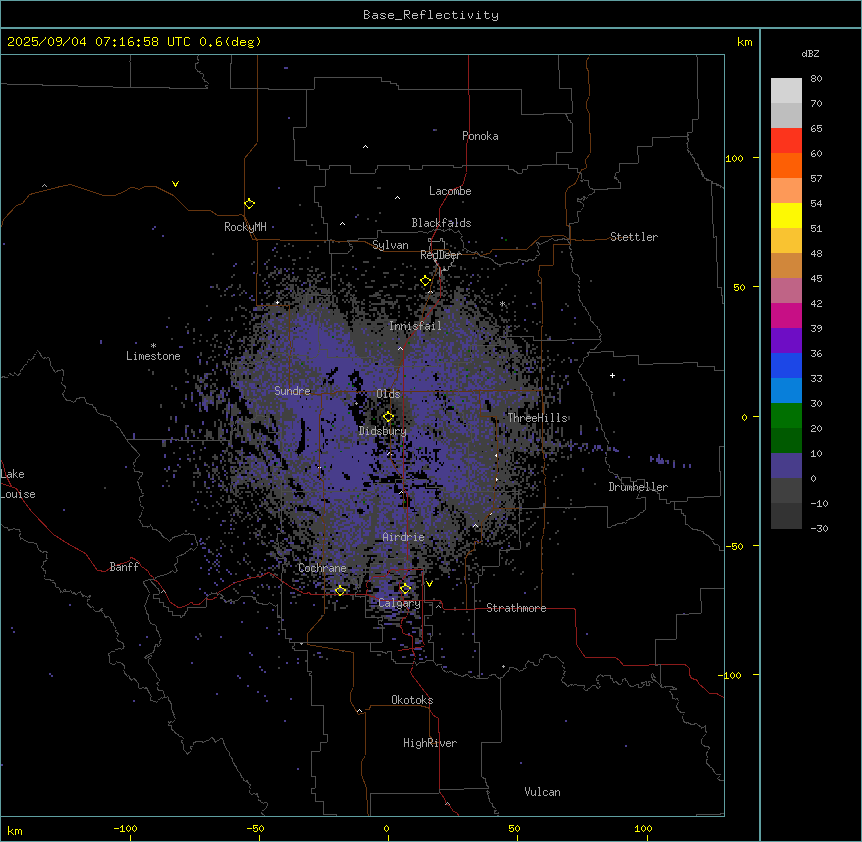Click the Airdrie city label
Viewport: 862px width, 842px height.
point(404,537)
